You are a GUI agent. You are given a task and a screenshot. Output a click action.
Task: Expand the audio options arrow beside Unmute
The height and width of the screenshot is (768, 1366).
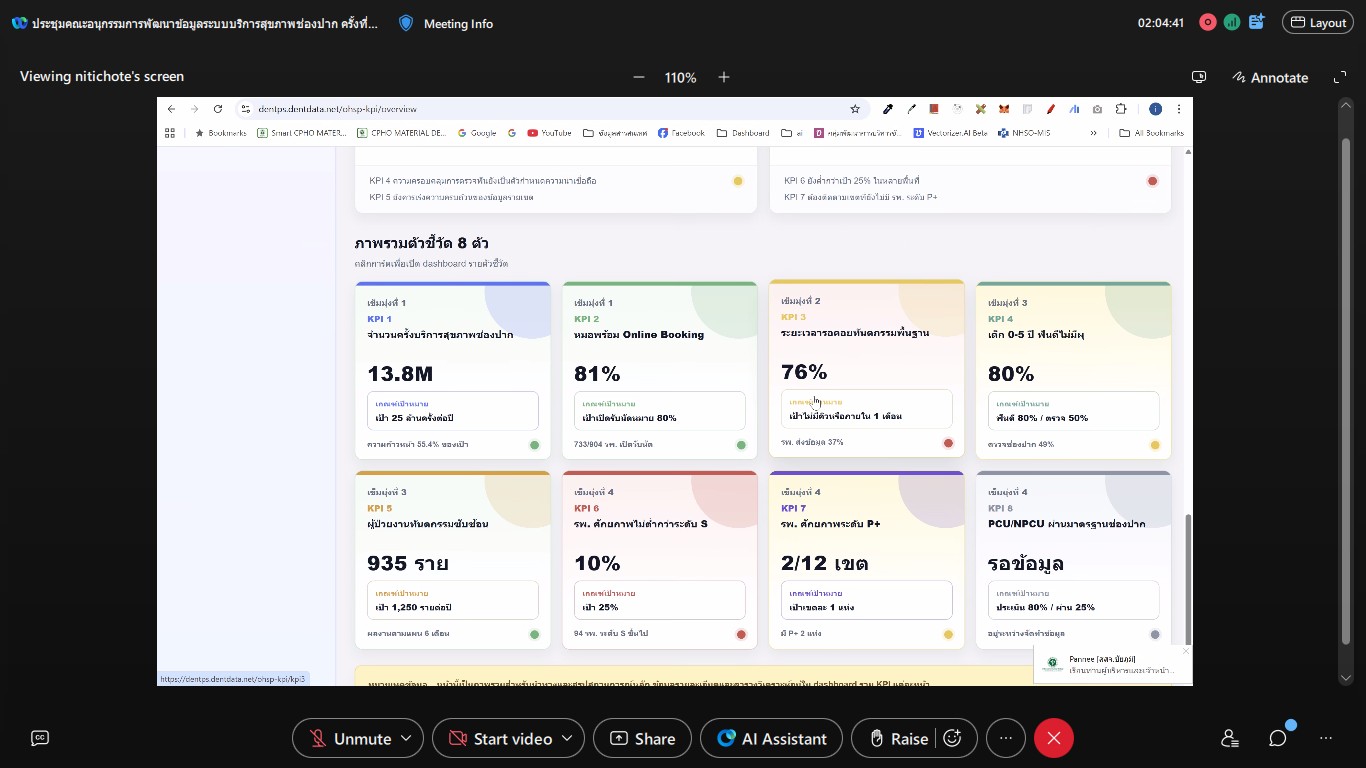406,738
